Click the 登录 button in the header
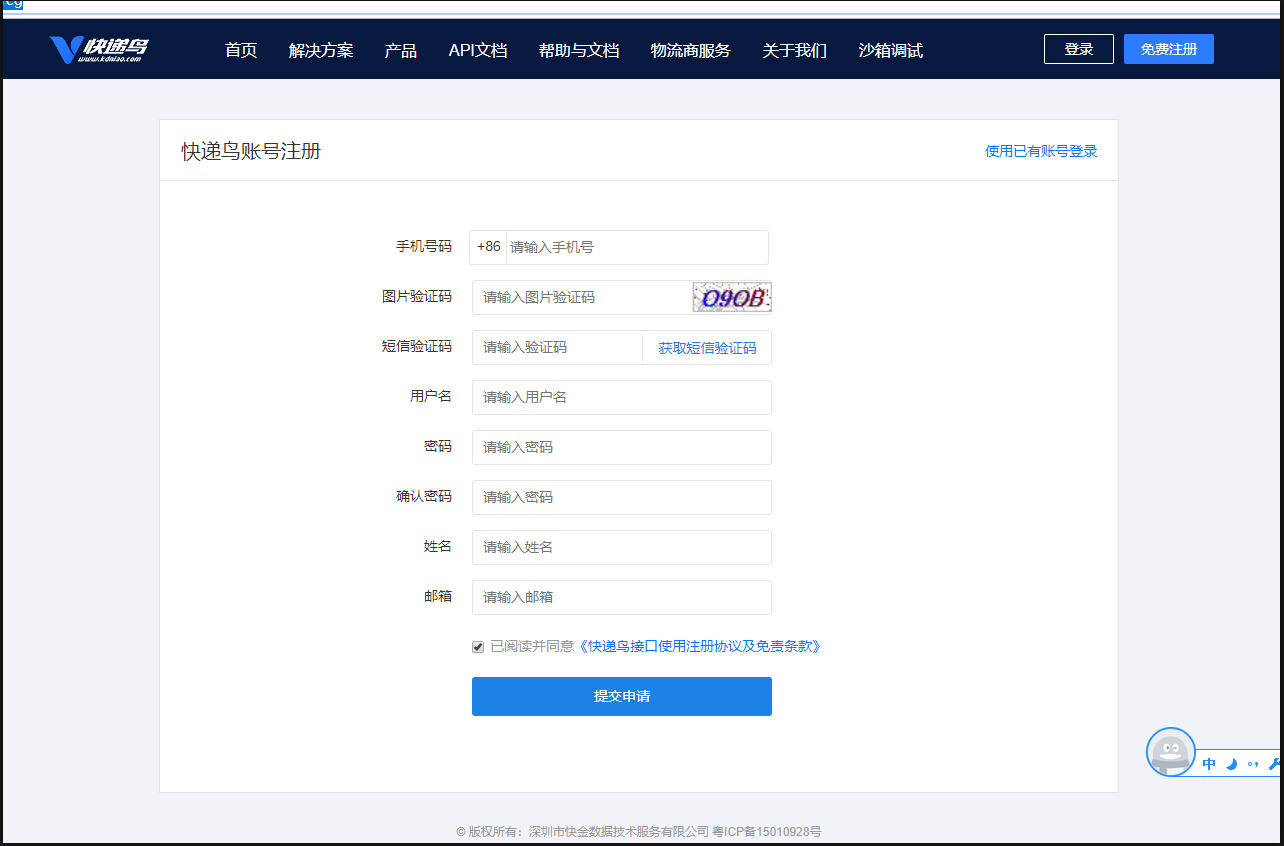The width and height of the screenshot is (1284, 846). [x=1079, y=49]
